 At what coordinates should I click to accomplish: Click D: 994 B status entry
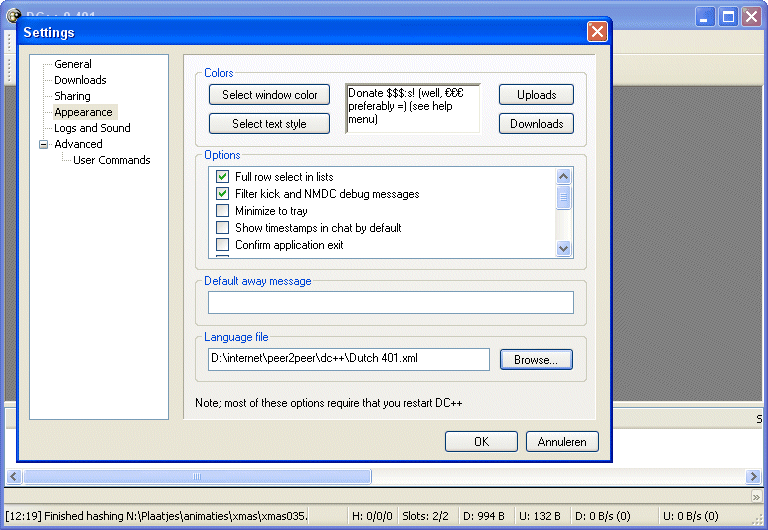[x=483, y=516]
